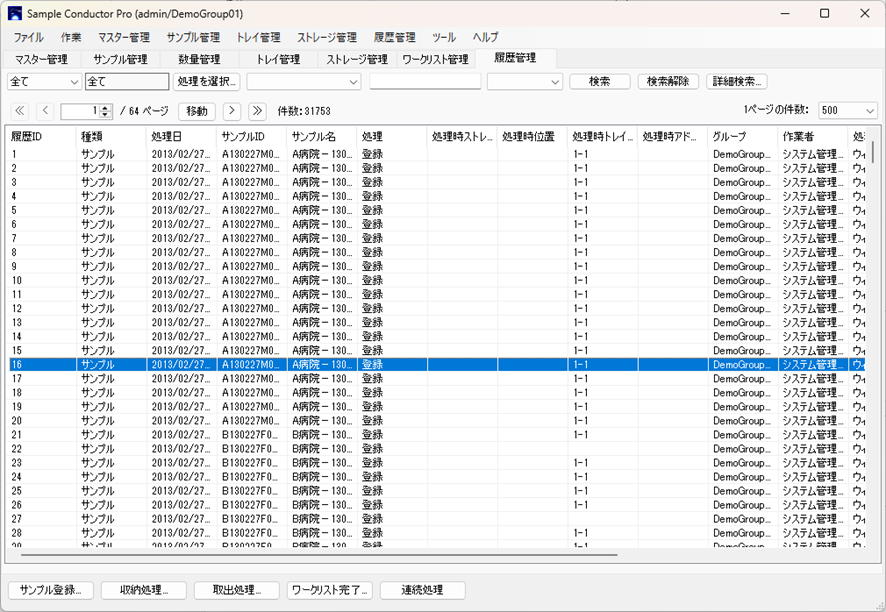Click the Sample Conductor Pro app icon
Screen dimensions: 886x612
[14, 14]
